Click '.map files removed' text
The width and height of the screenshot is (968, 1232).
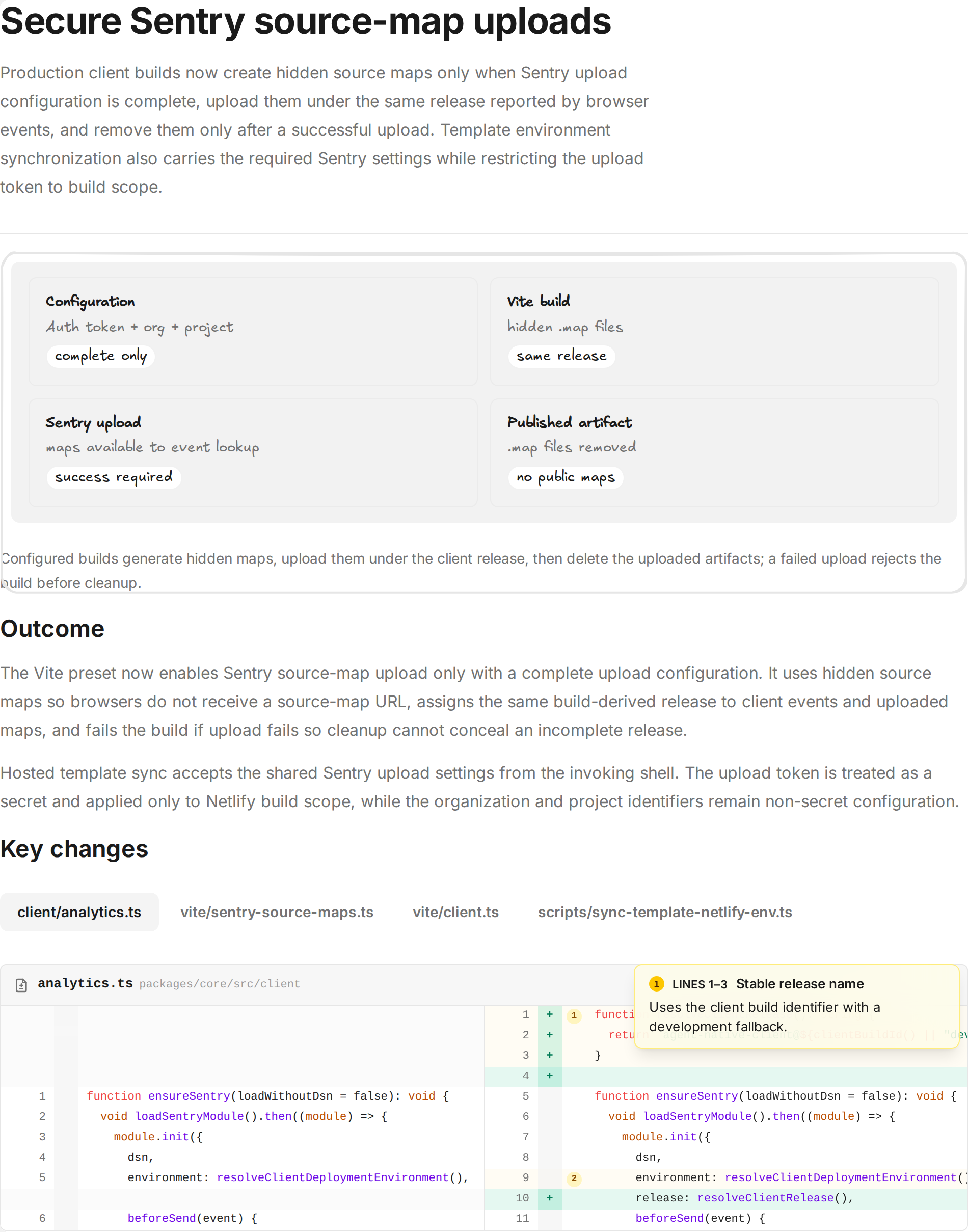[x=571, y=448]
